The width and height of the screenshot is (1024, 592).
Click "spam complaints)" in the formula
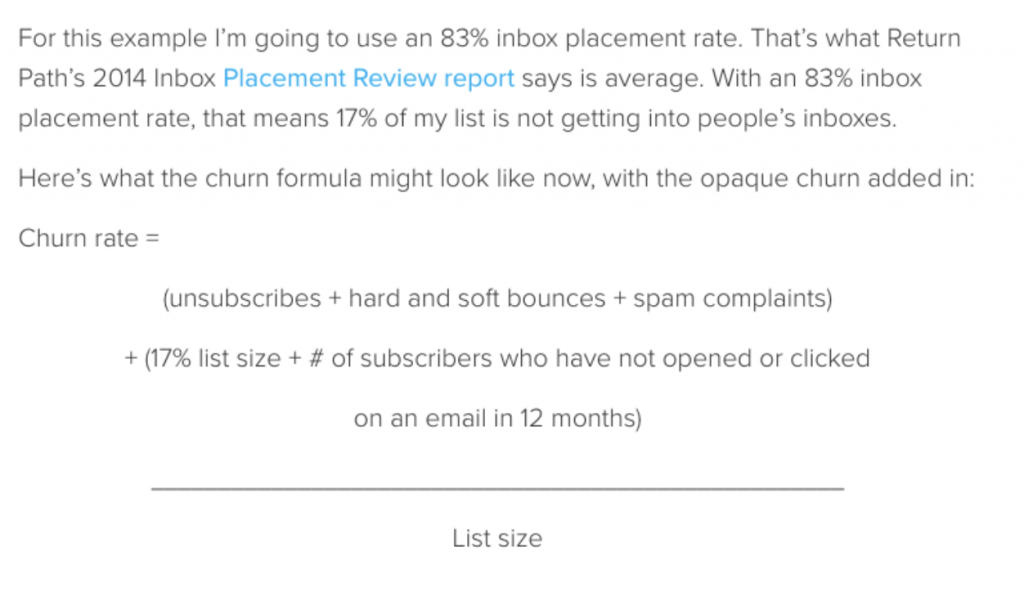pyautogui.click(x=733, y=299)
